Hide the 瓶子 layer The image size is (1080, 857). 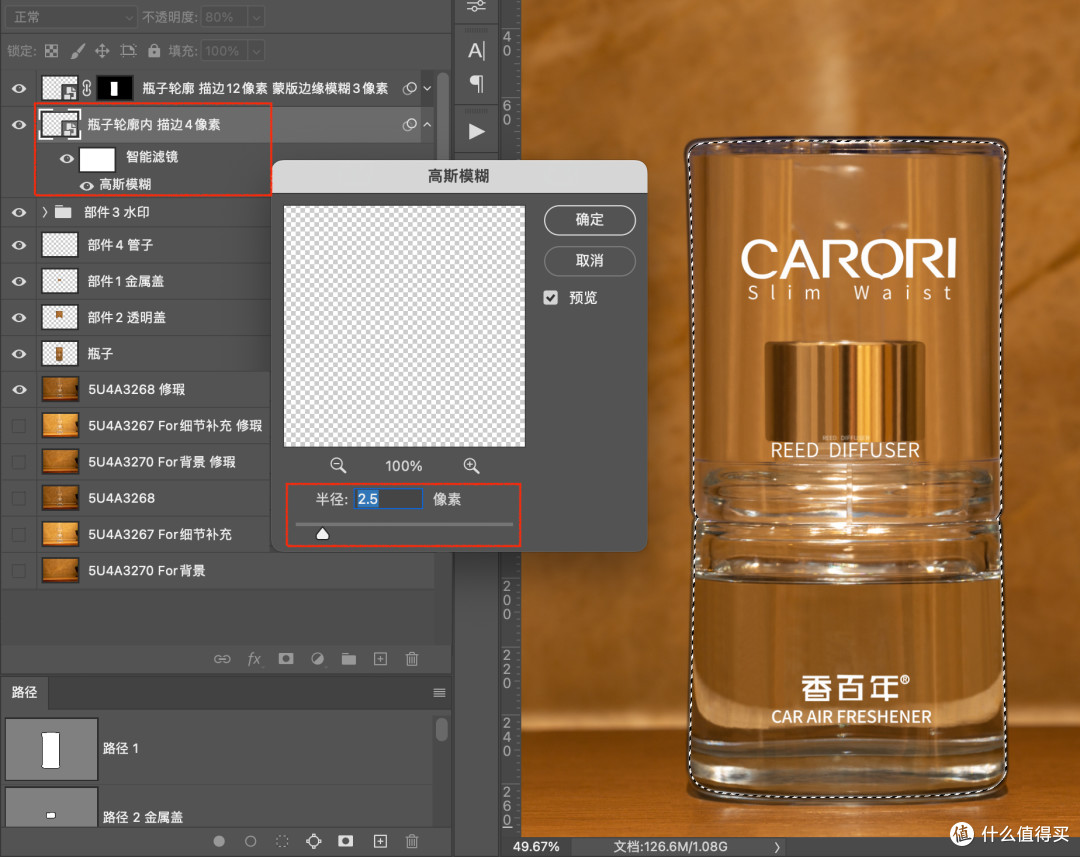click(19, 353)
